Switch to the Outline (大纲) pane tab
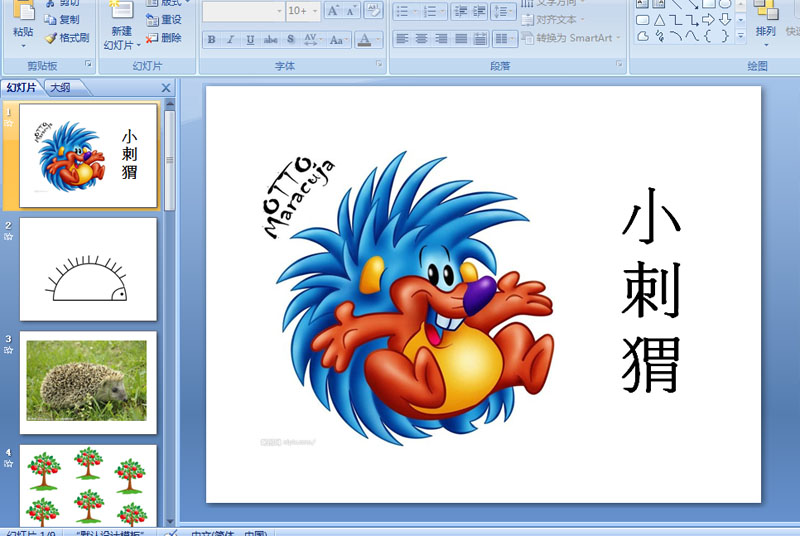Screen dimensions: 800x536 pyautogui.click(x=61, y=88)
